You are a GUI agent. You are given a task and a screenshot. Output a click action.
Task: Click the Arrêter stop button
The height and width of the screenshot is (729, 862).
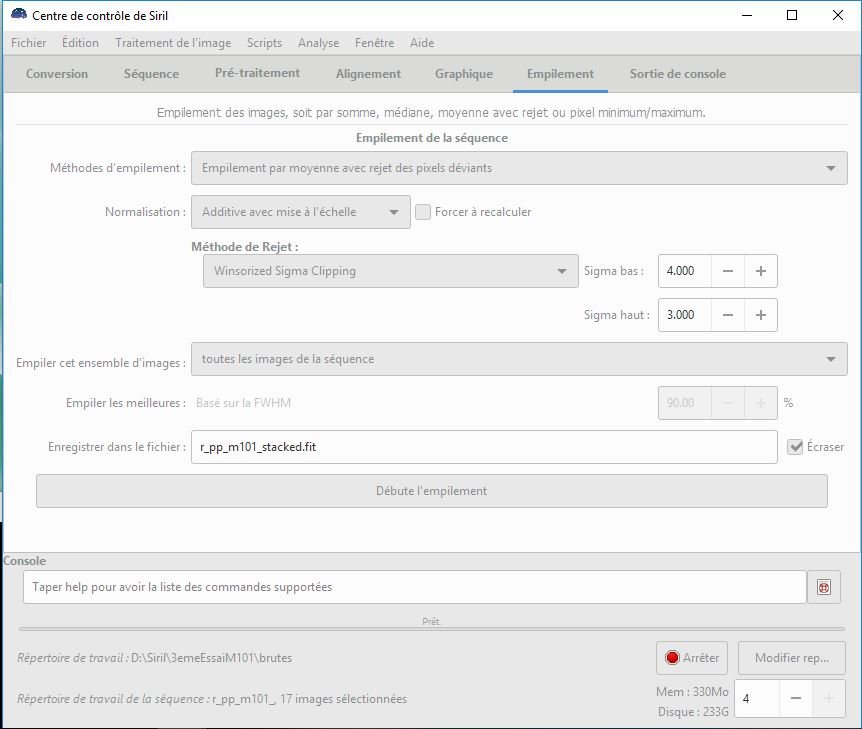692,658
